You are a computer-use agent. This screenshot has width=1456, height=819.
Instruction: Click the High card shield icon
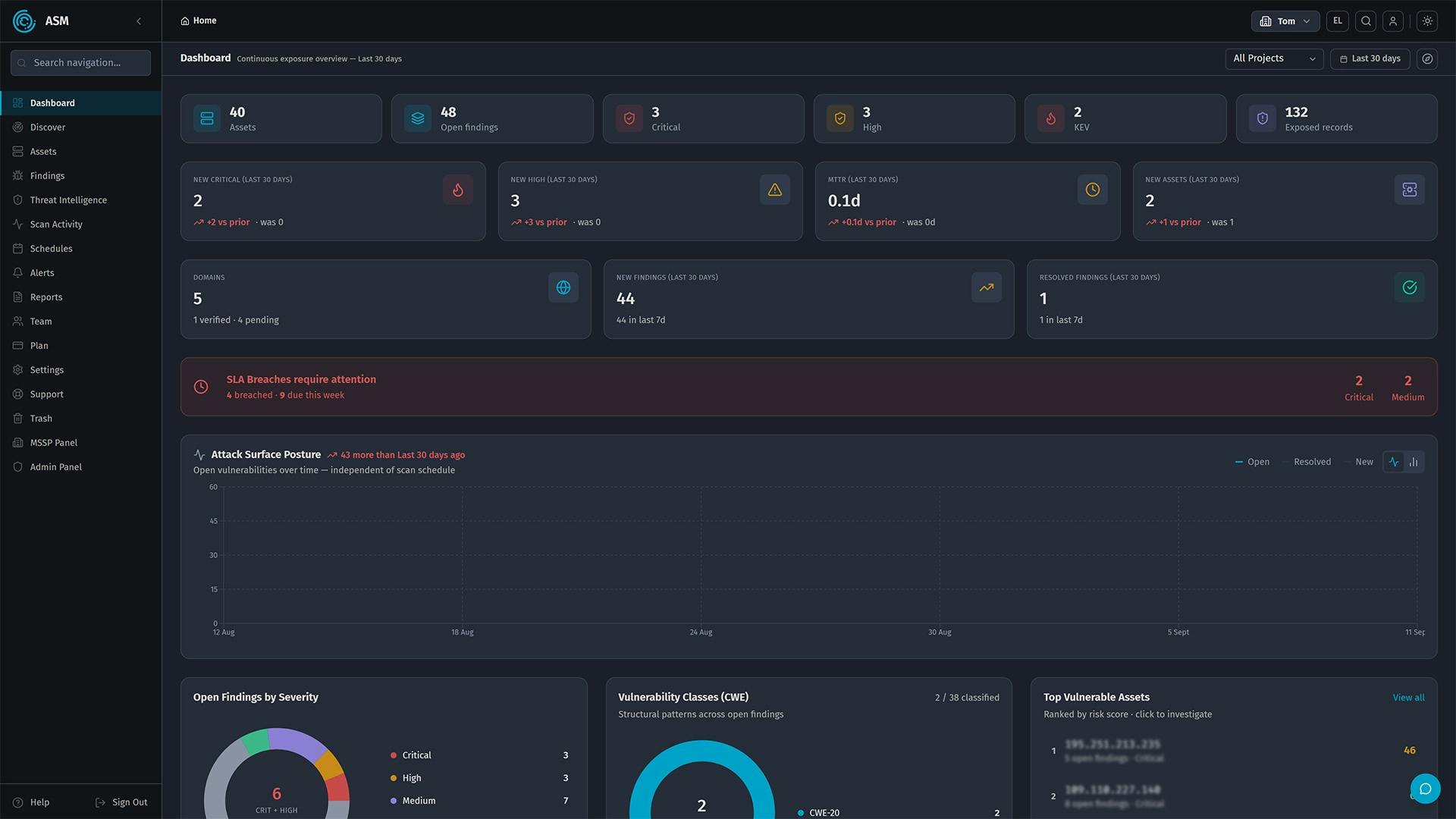click(x=840, y=118)
